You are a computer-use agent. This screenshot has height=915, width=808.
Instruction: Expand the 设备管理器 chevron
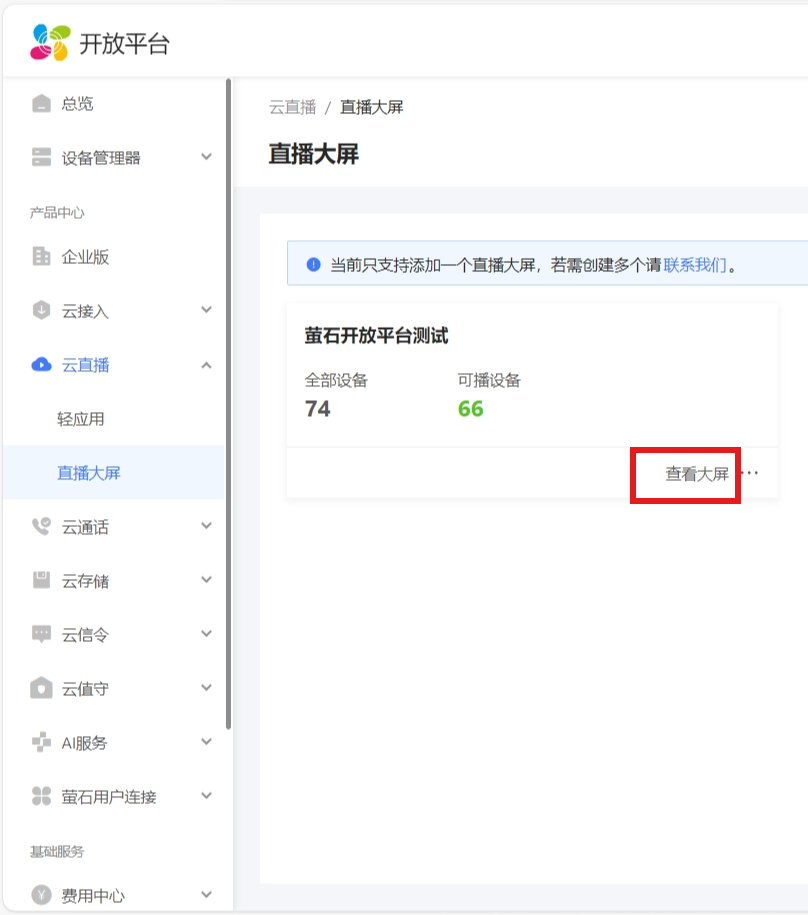click(207, 157)
